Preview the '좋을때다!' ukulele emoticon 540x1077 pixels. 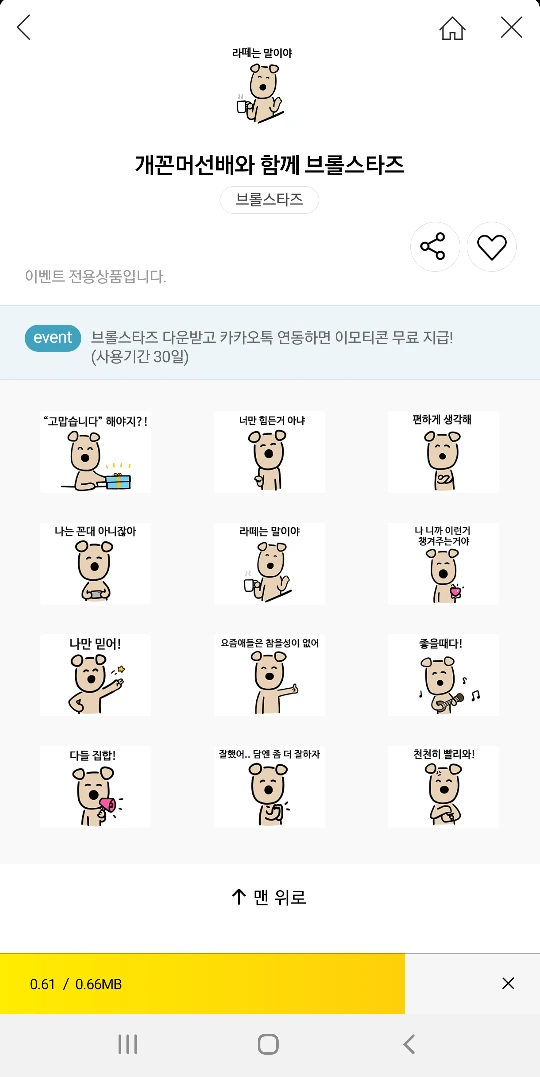pos(443,674)
